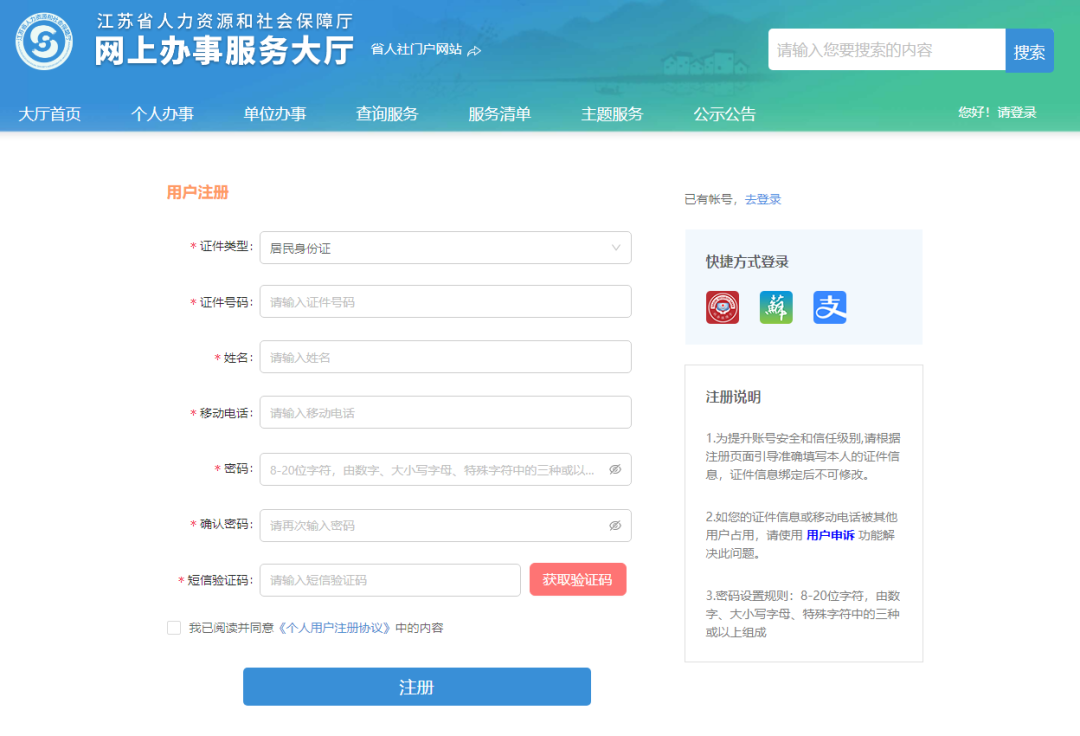Open the 省人社门户网站 link
Image resolution: width=1080 pixels, height=736 pixels.
click(x=416, y=50)
